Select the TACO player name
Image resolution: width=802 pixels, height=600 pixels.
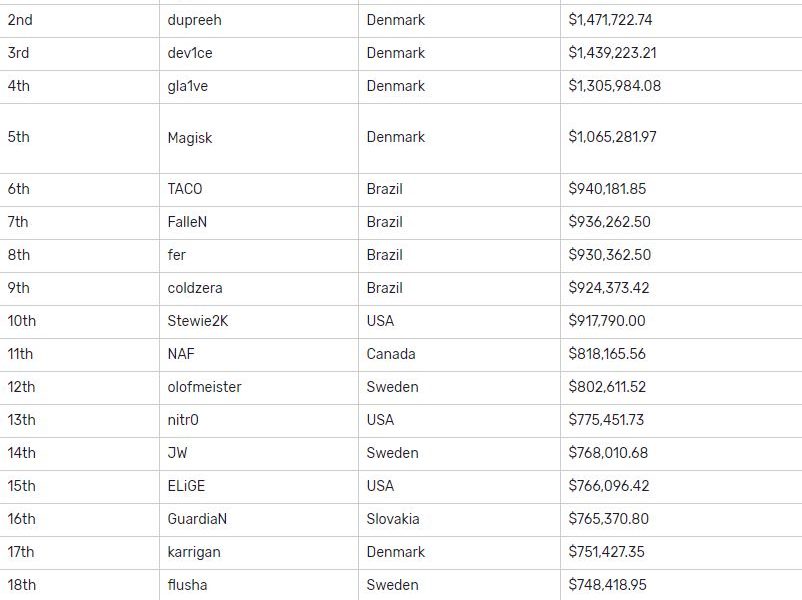pyautogui.click(x=185, y=189)
